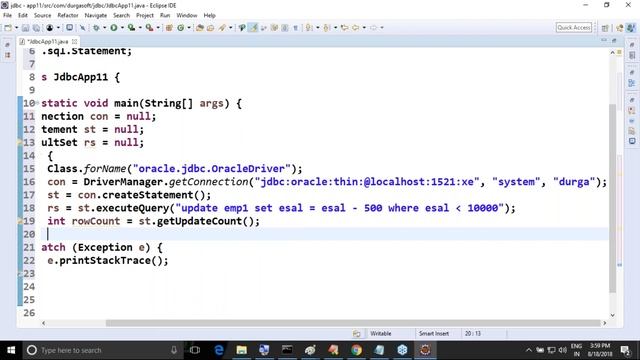Open the Edit menu

click(x=23, y=16)
